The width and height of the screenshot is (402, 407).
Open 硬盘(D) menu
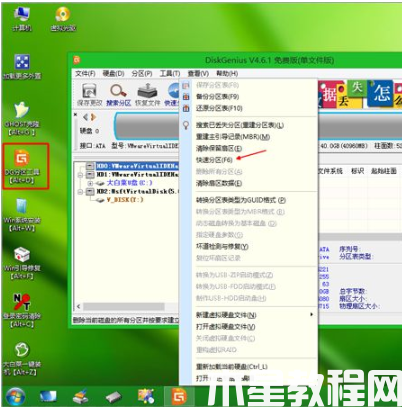point(113,73)
